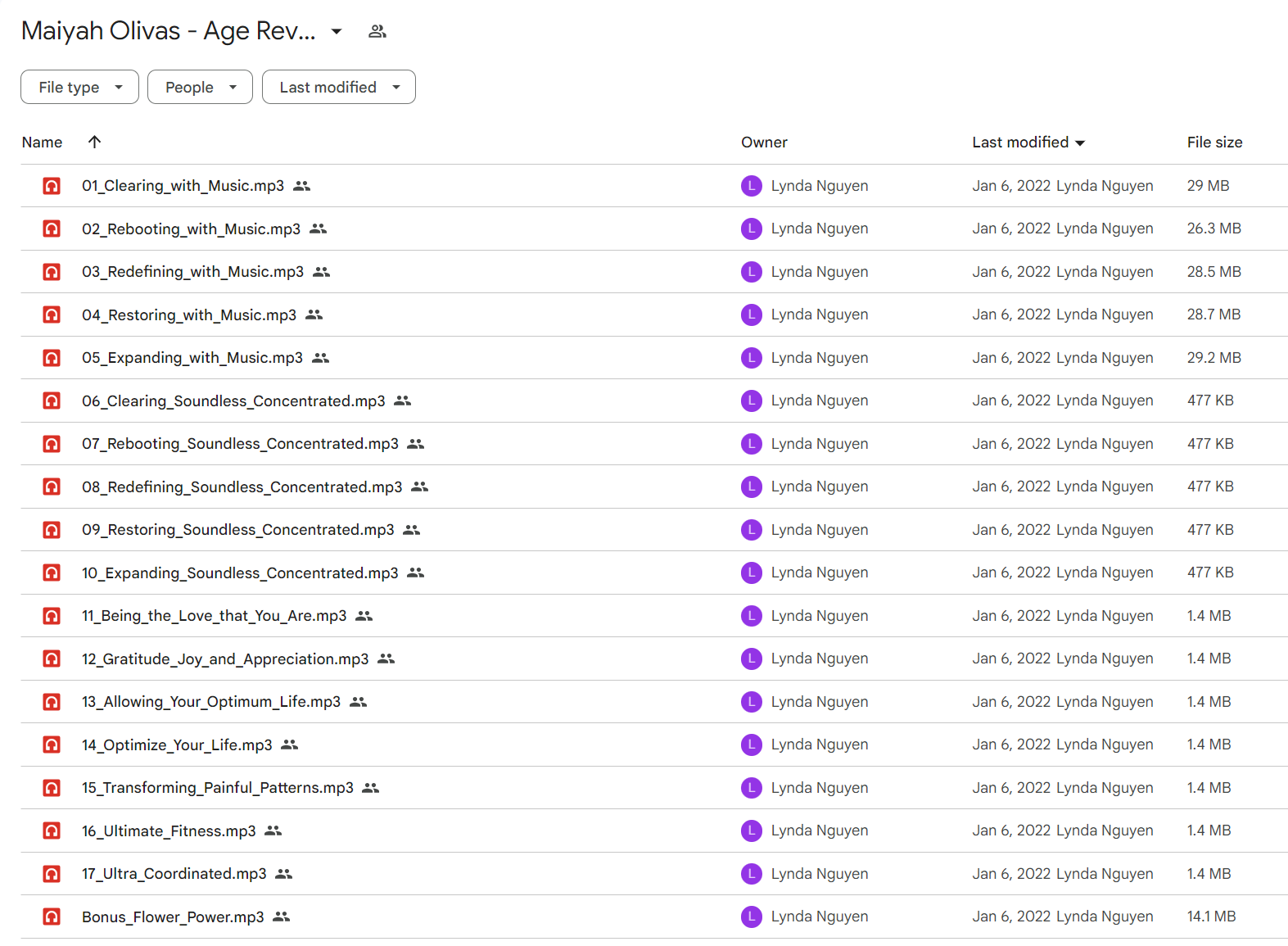This screenshot has width=1288, height=946.
Task: Select file 03_Redefining_with_Music.mp3
Action: [x=192, y=272]
